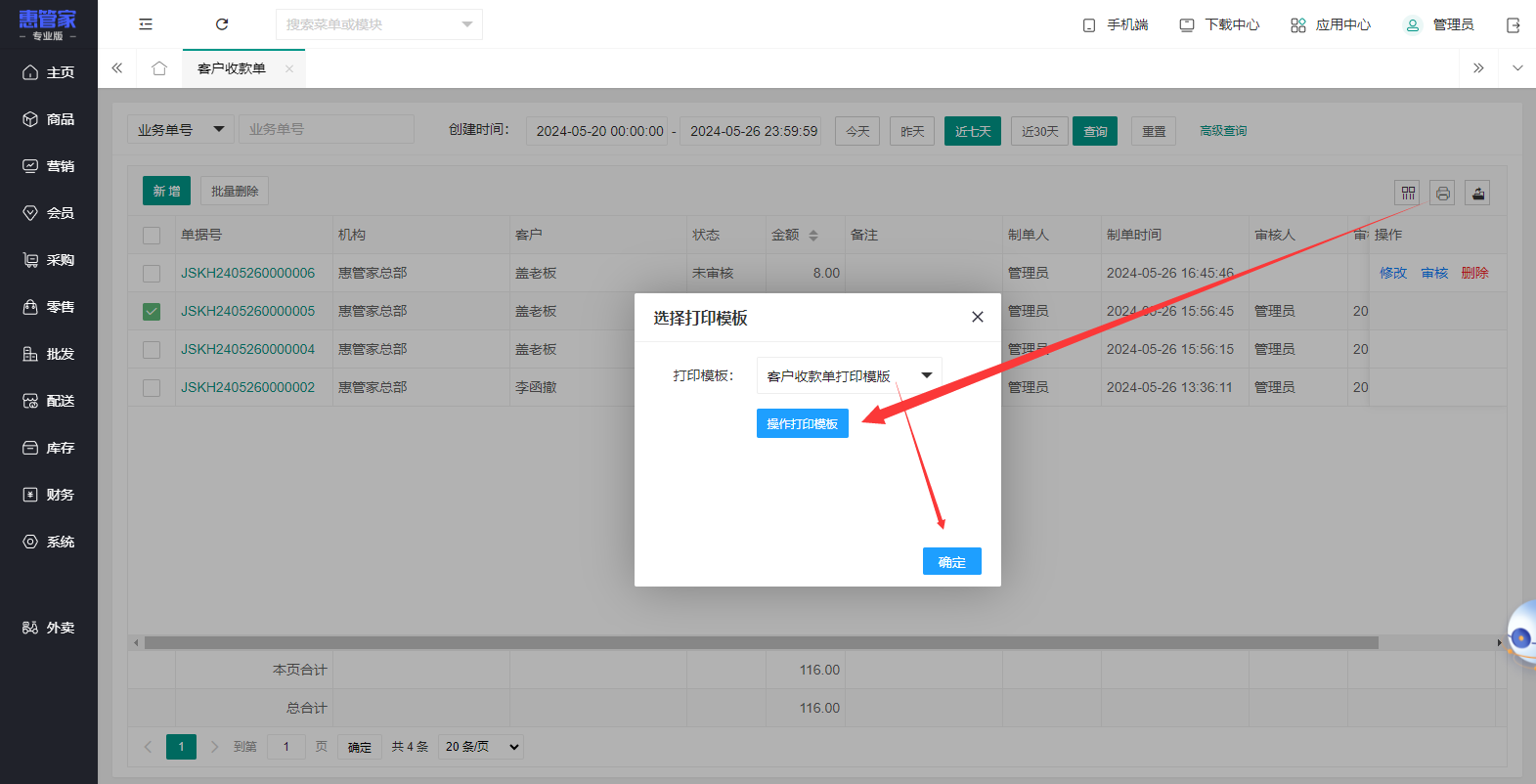Click the export icon in table toolbar
The width and height of the screenshot is (1536, 784).
[1478, 193]
